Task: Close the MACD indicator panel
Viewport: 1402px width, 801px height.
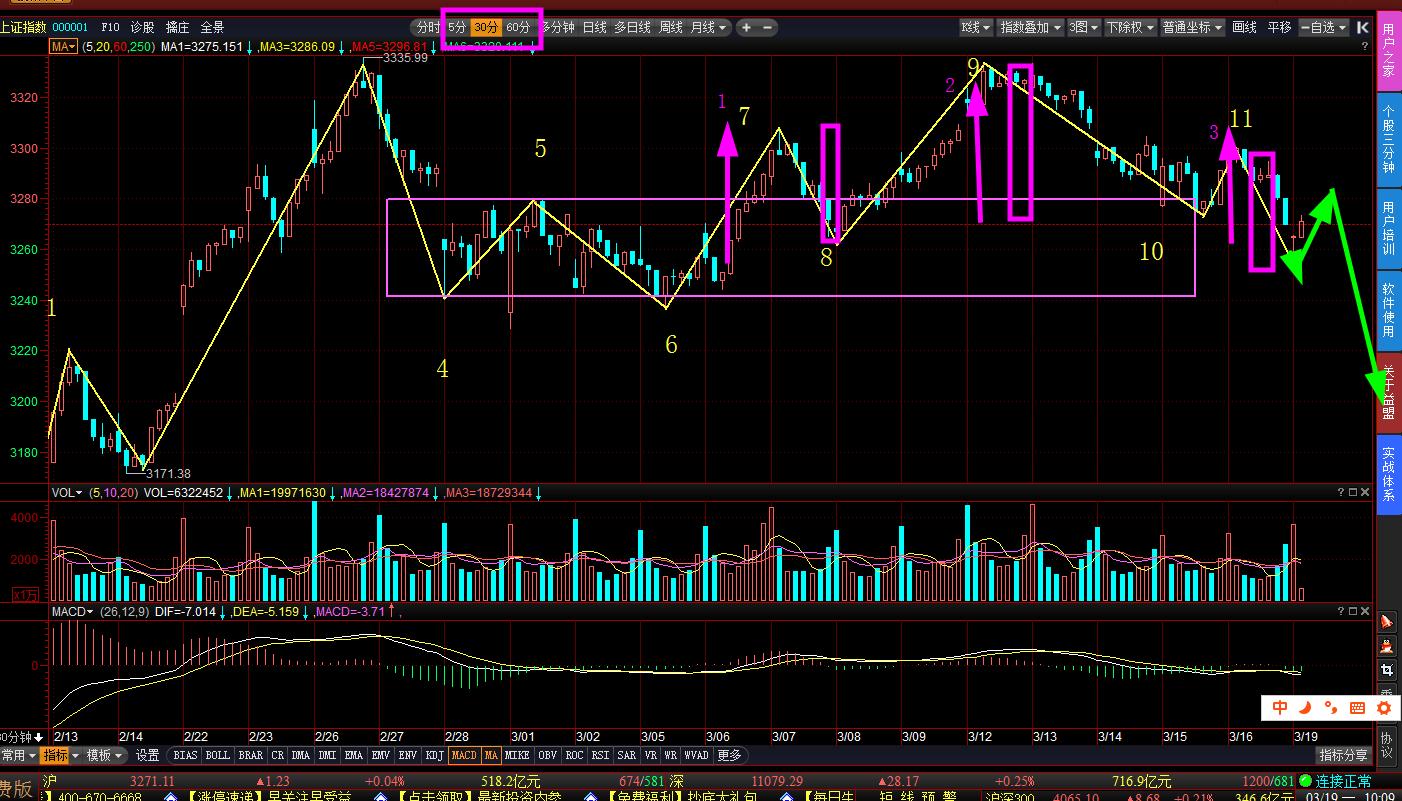Action: 1366,611
